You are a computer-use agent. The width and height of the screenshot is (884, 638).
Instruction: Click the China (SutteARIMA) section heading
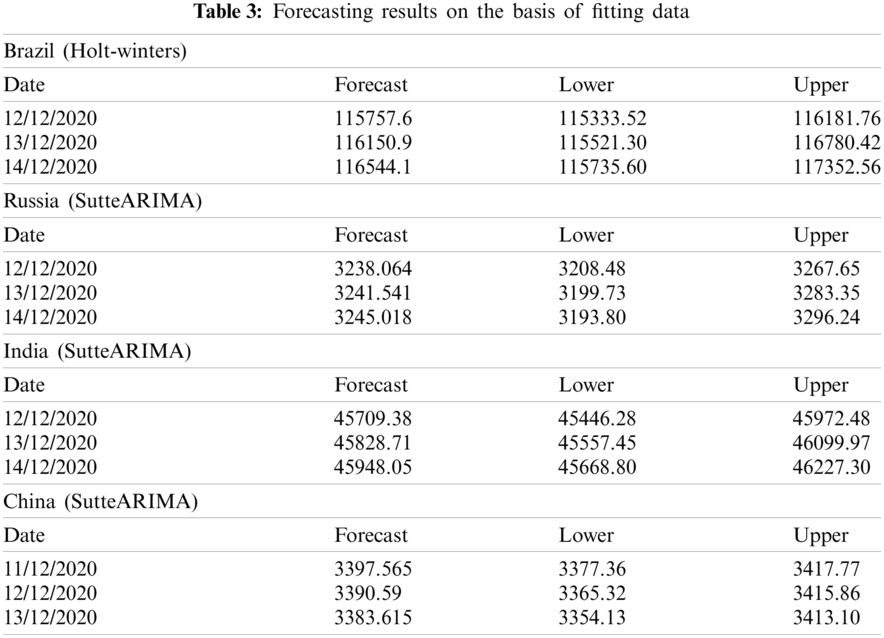(100, 501)
